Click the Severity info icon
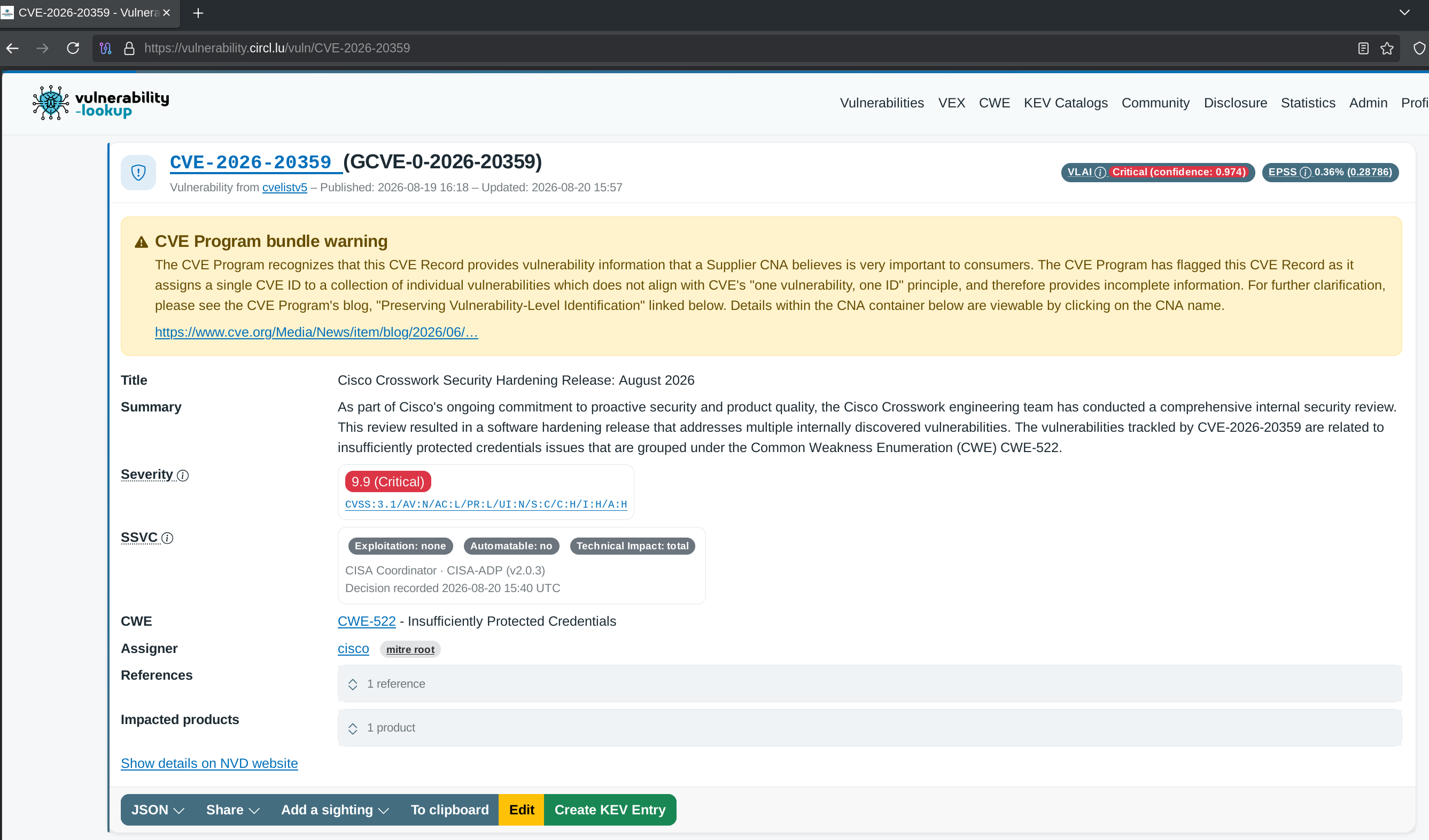 (183, 475)
